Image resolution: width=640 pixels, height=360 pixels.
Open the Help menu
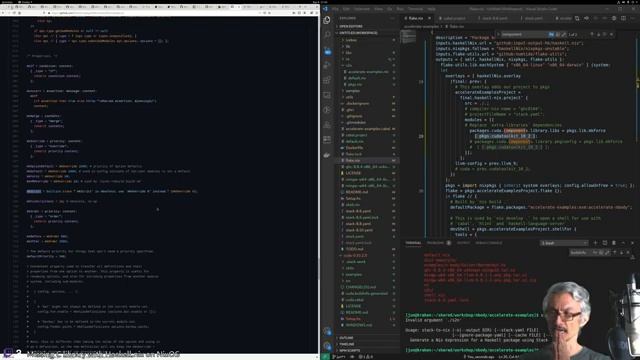pos(431,9)
